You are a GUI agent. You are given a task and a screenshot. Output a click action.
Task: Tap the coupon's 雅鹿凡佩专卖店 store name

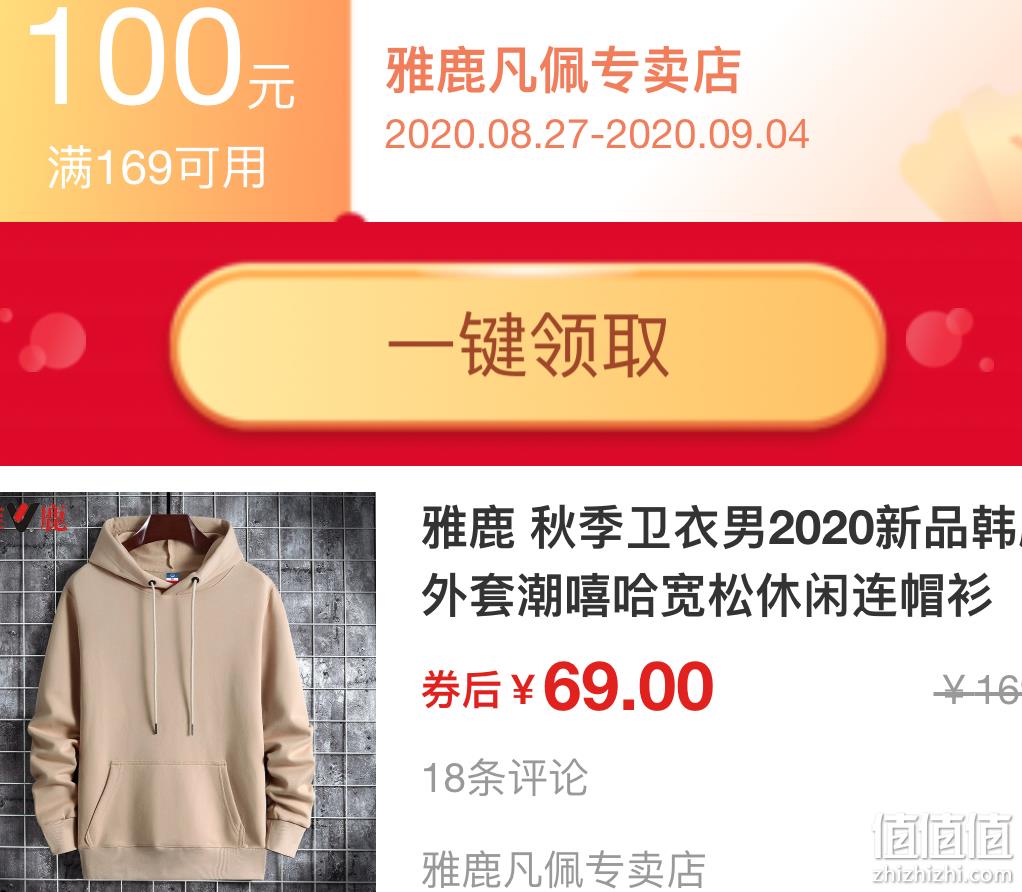point(563,72)
